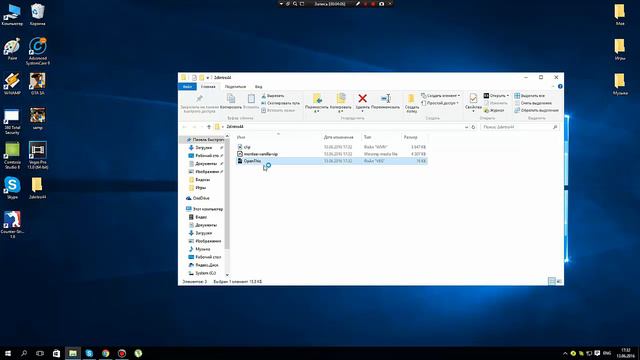Click Copy path in the ribbon
This screenshot has height=360, width=640.
pyautogui.click(x=280, y=103)
